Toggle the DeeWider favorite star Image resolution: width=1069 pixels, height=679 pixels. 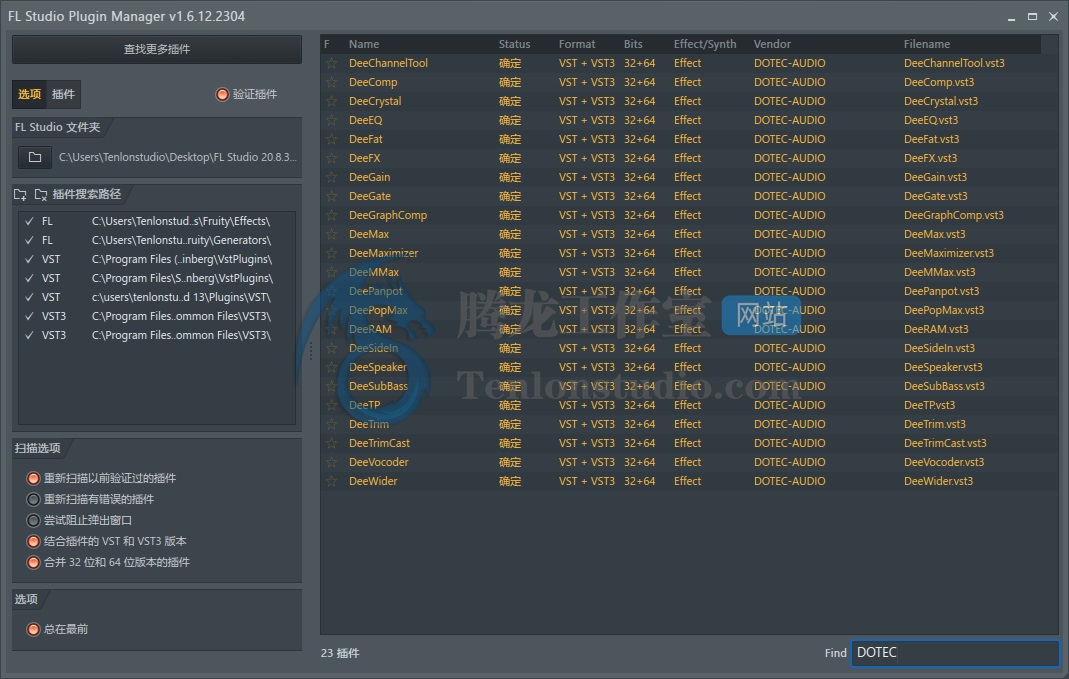click(x=331, y=481)
